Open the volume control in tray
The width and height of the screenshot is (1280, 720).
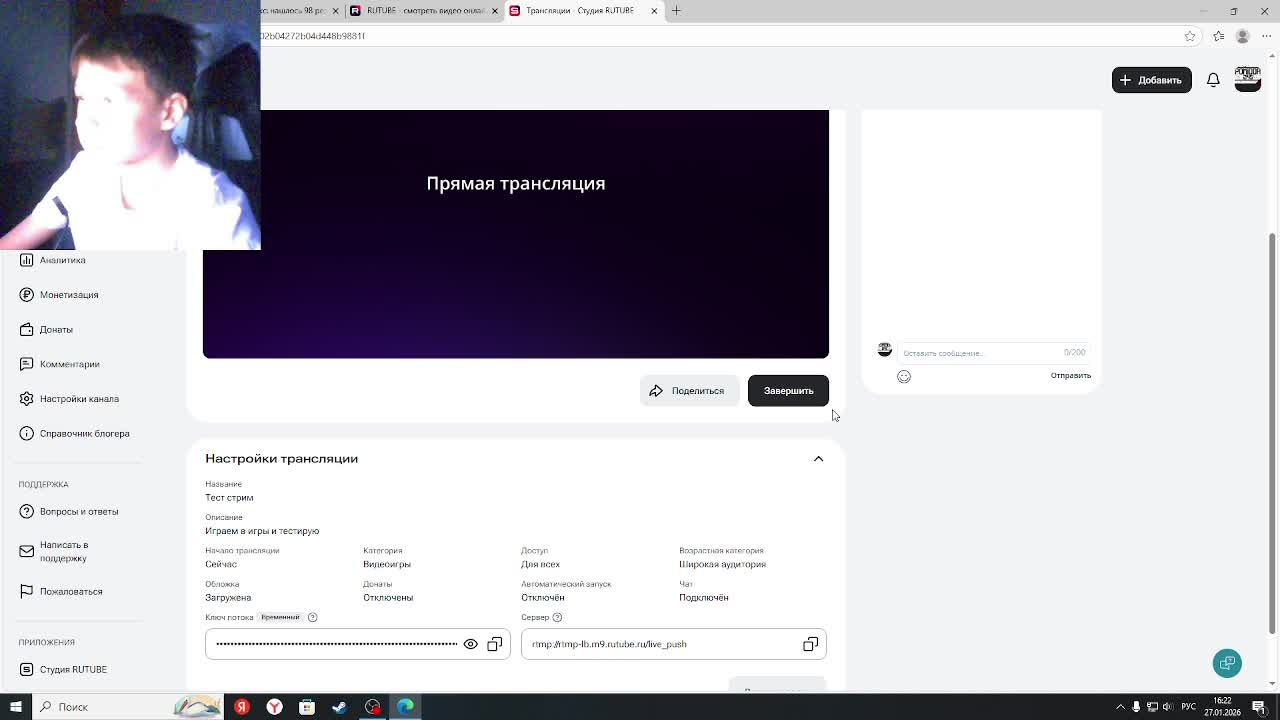[1168, 707]
